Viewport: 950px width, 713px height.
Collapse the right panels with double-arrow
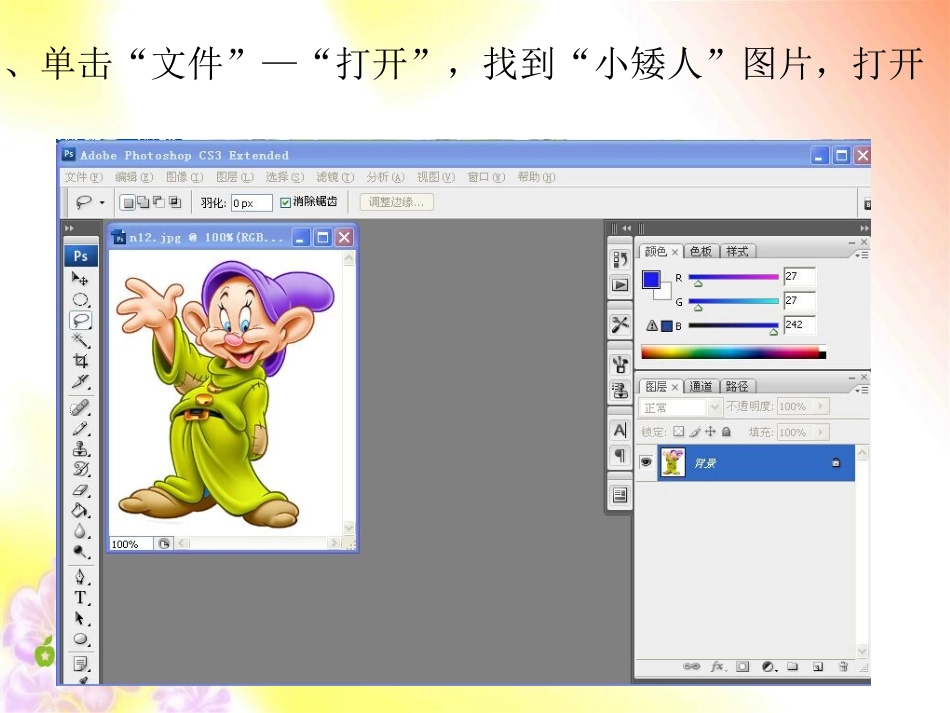pos(864,228)
